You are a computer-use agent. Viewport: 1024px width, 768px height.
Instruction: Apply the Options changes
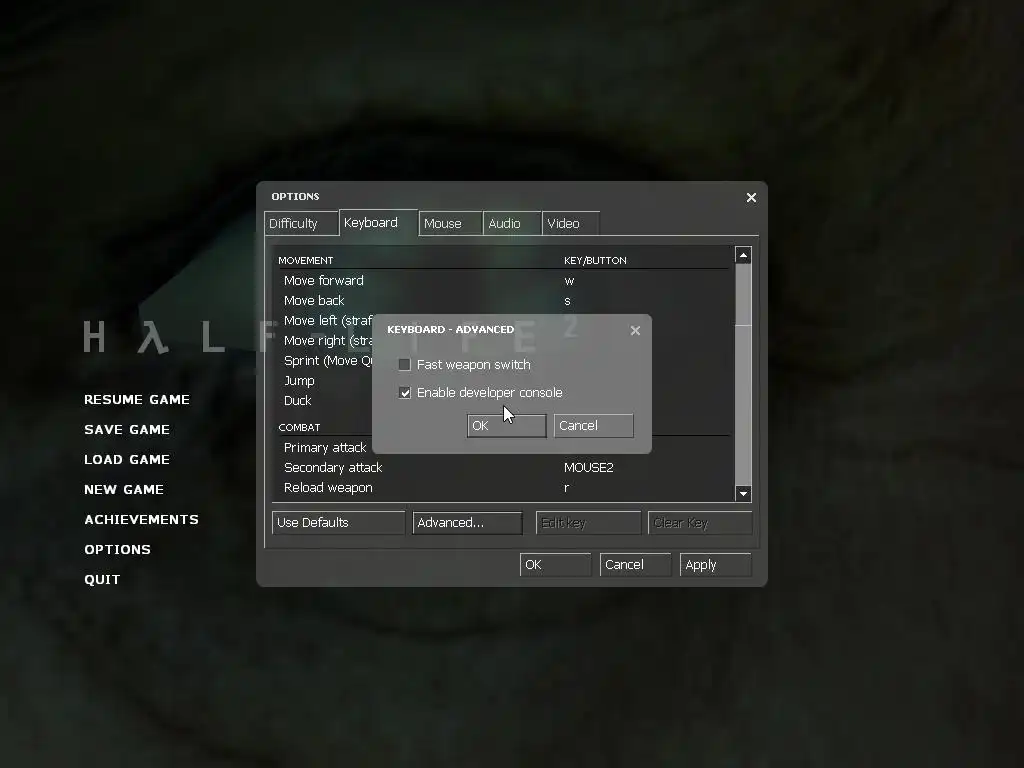[x=715, y=565]
